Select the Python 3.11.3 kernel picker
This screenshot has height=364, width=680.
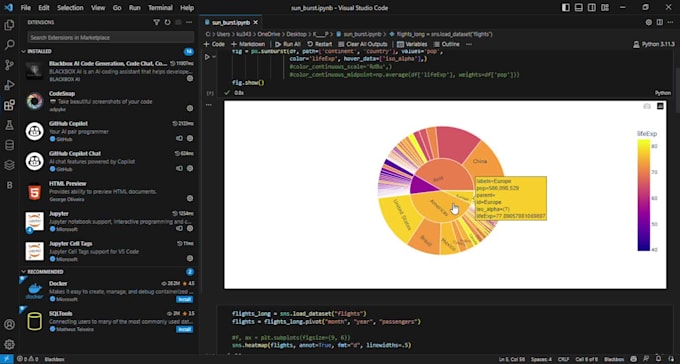pos(654,44)
